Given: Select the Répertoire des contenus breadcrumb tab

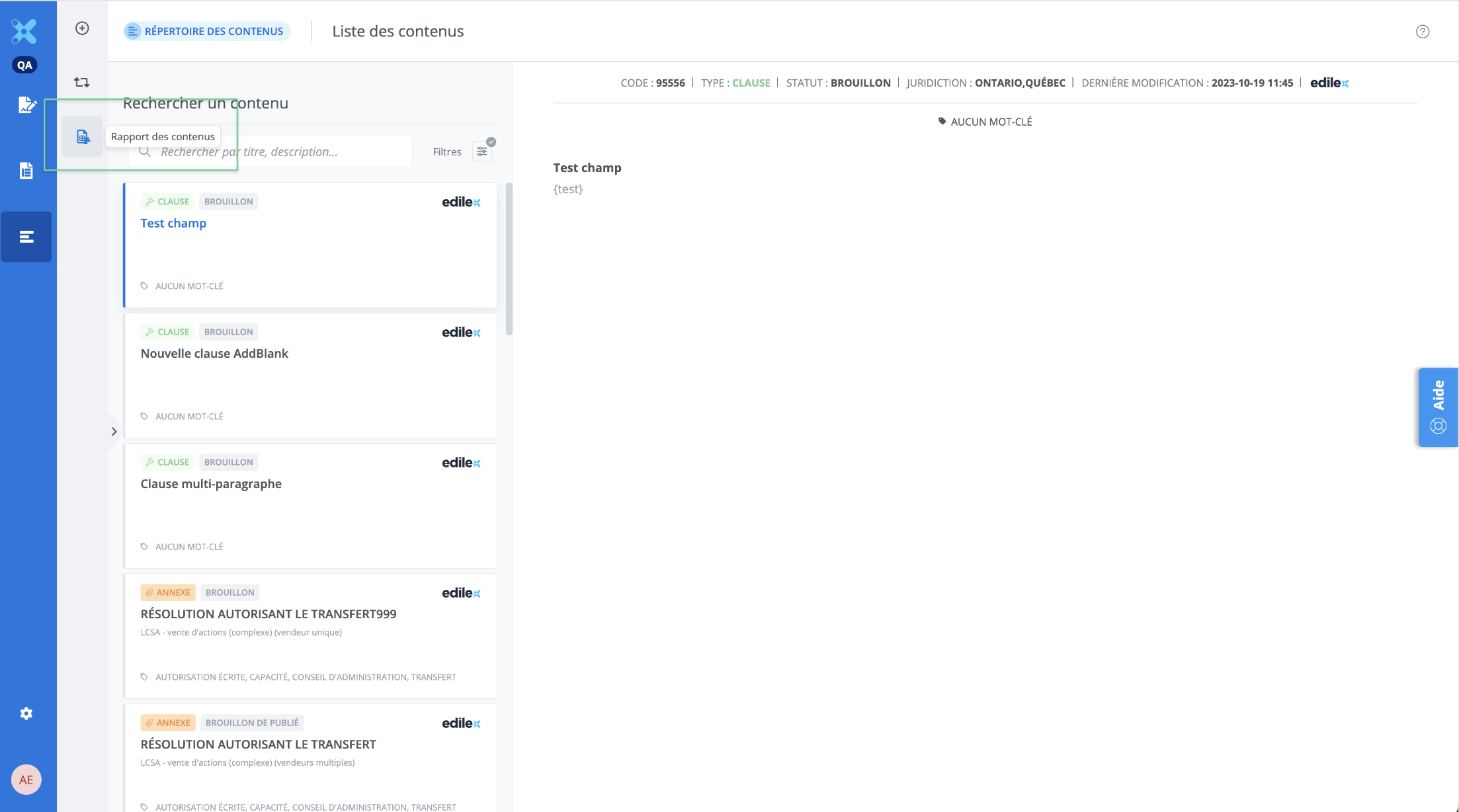Looking at the screenshot, I should click(x=207, y=31).
